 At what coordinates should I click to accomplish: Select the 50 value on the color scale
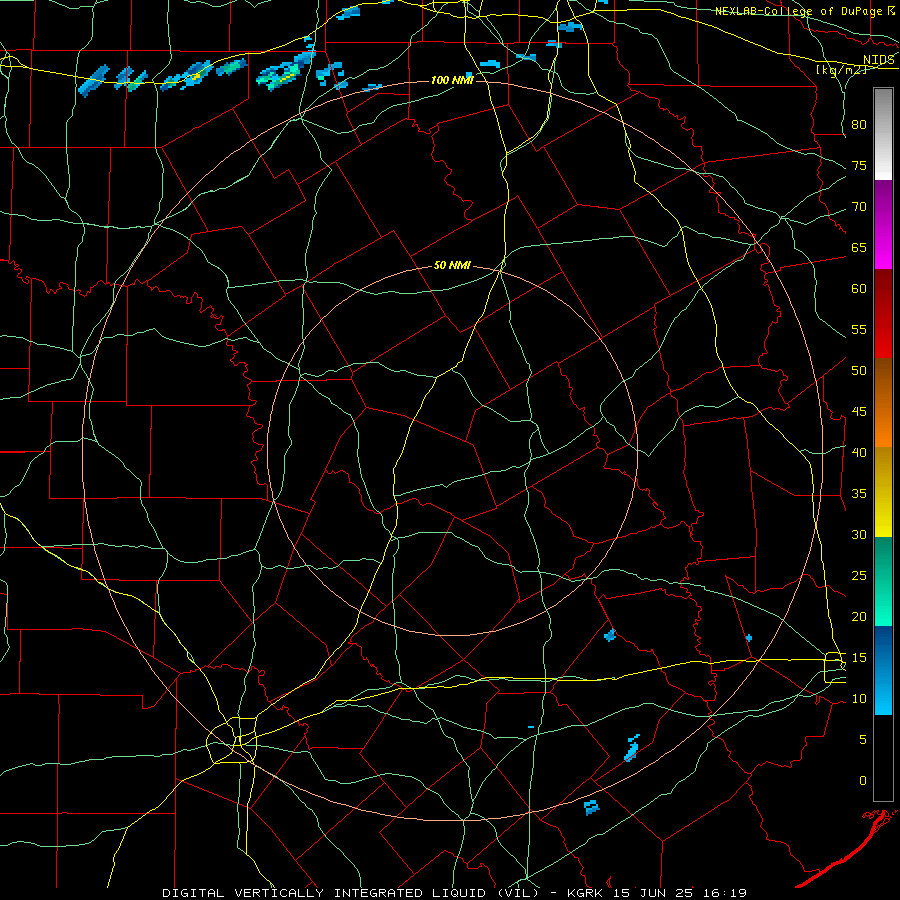coord(859,370)
